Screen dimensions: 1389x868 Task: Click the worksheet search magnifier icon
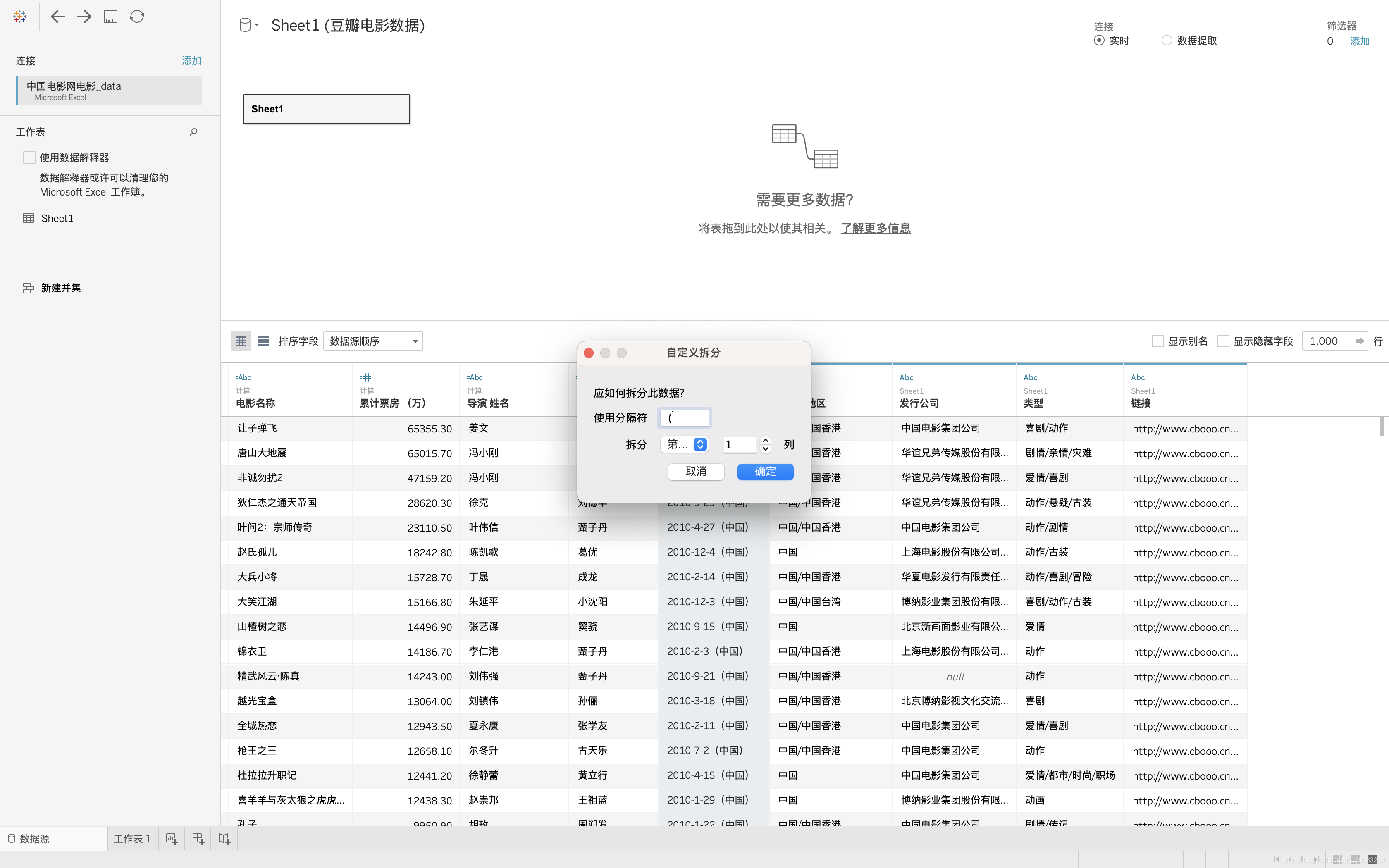[x=193, y=132]
